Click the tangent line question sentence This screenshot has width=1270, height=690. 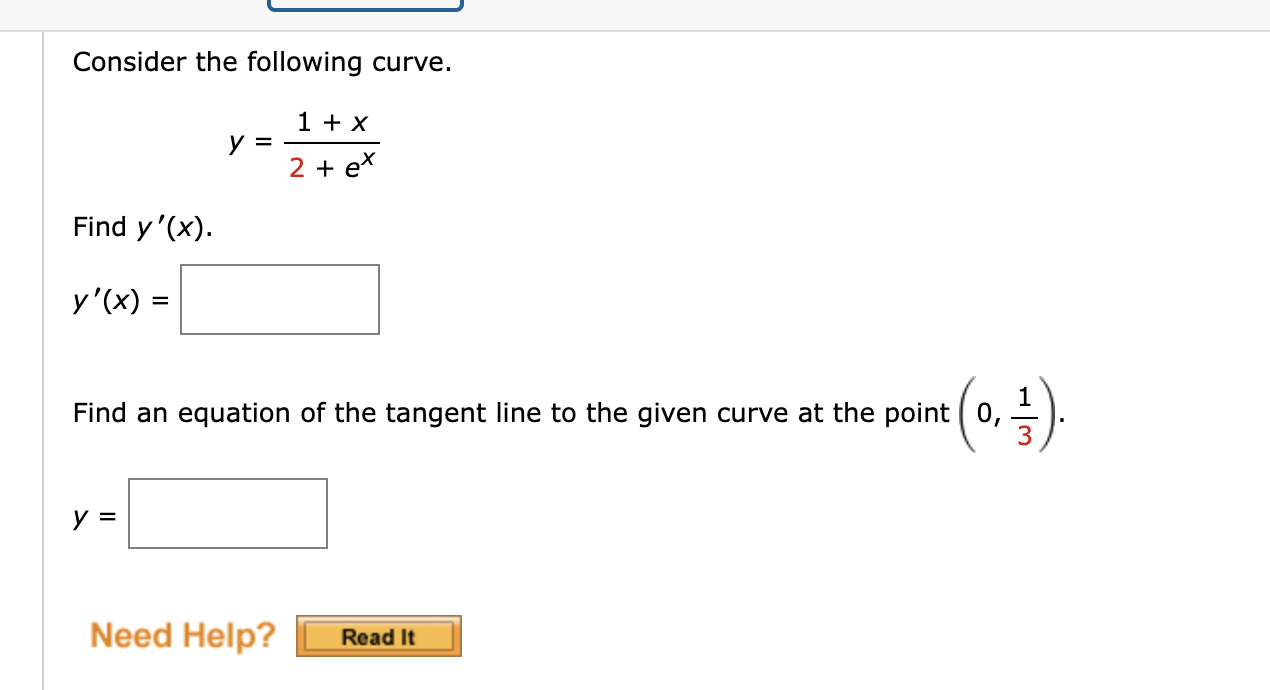pos(510,412)
